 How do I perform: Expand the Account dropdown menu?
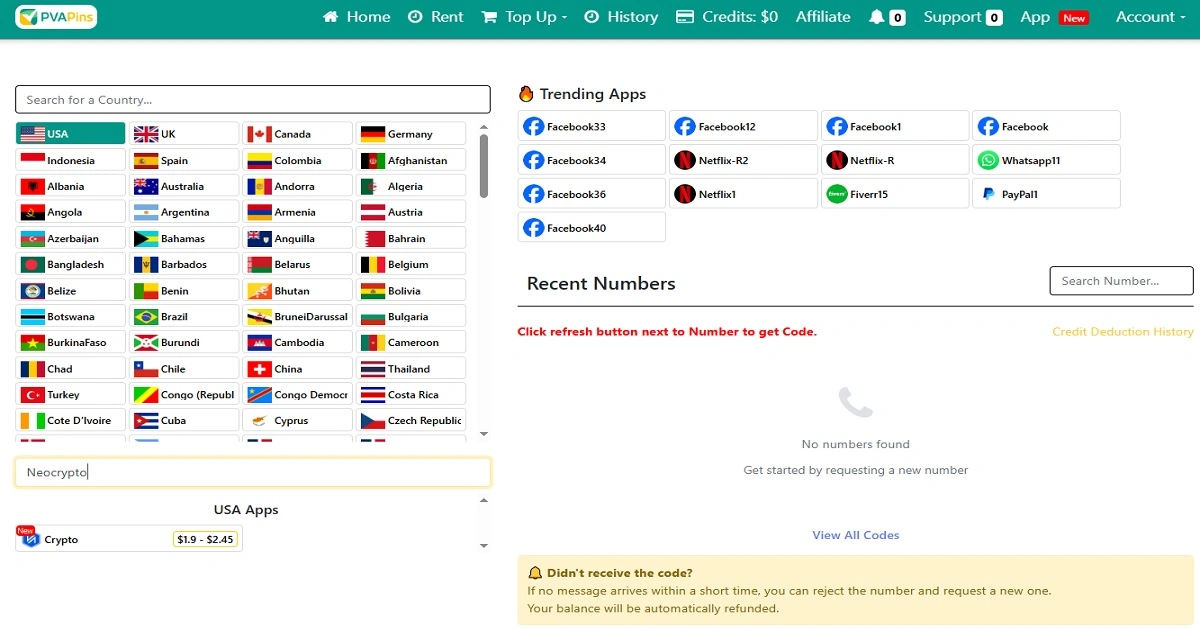1150,17
